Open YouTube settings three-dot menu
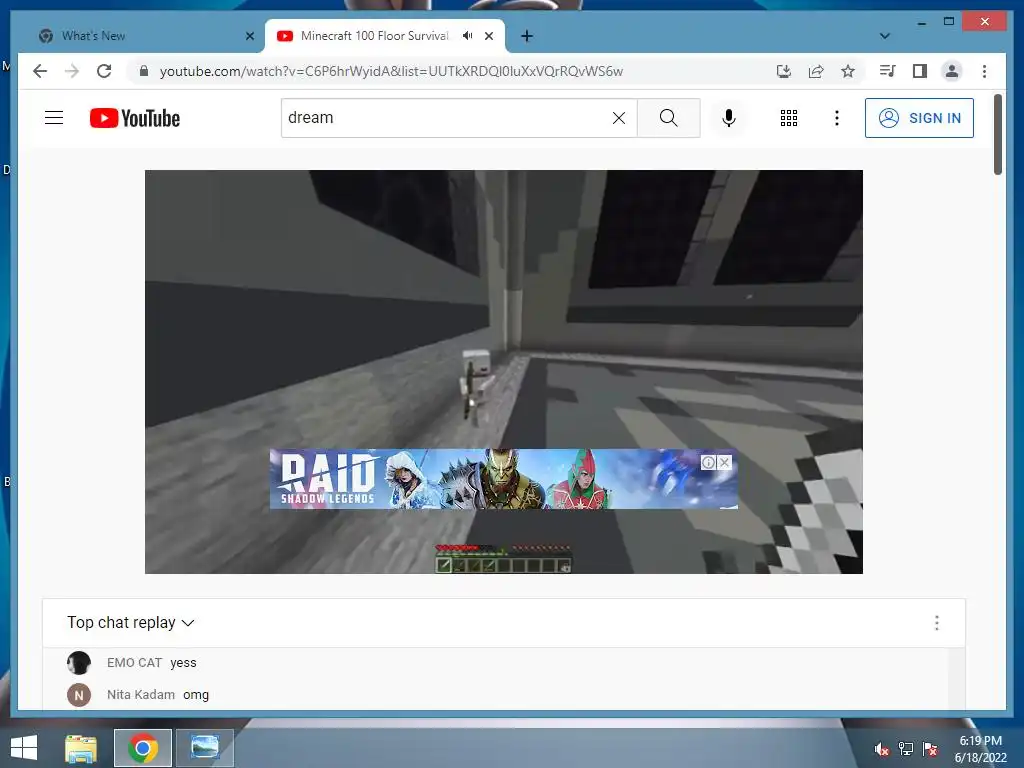 coord(837,118)
